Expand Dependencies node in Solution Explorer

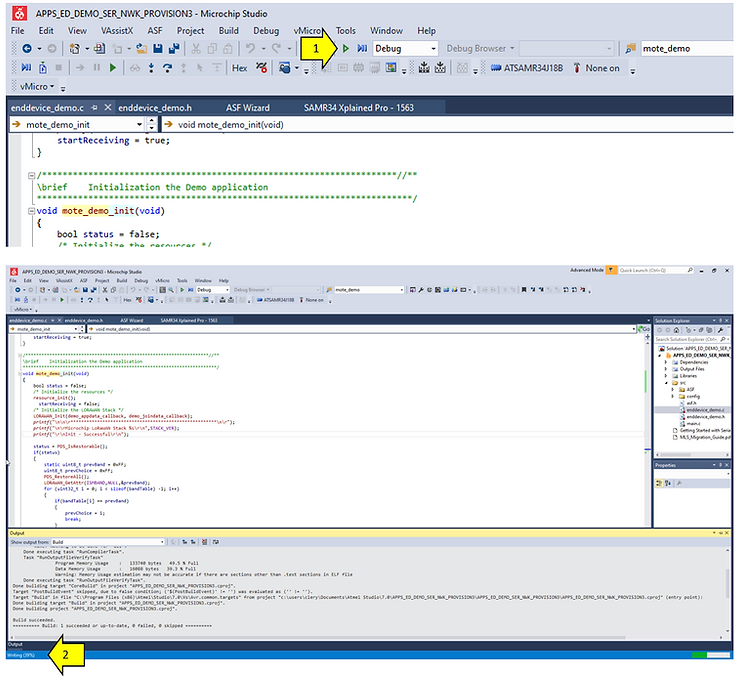tap(666, 362)
